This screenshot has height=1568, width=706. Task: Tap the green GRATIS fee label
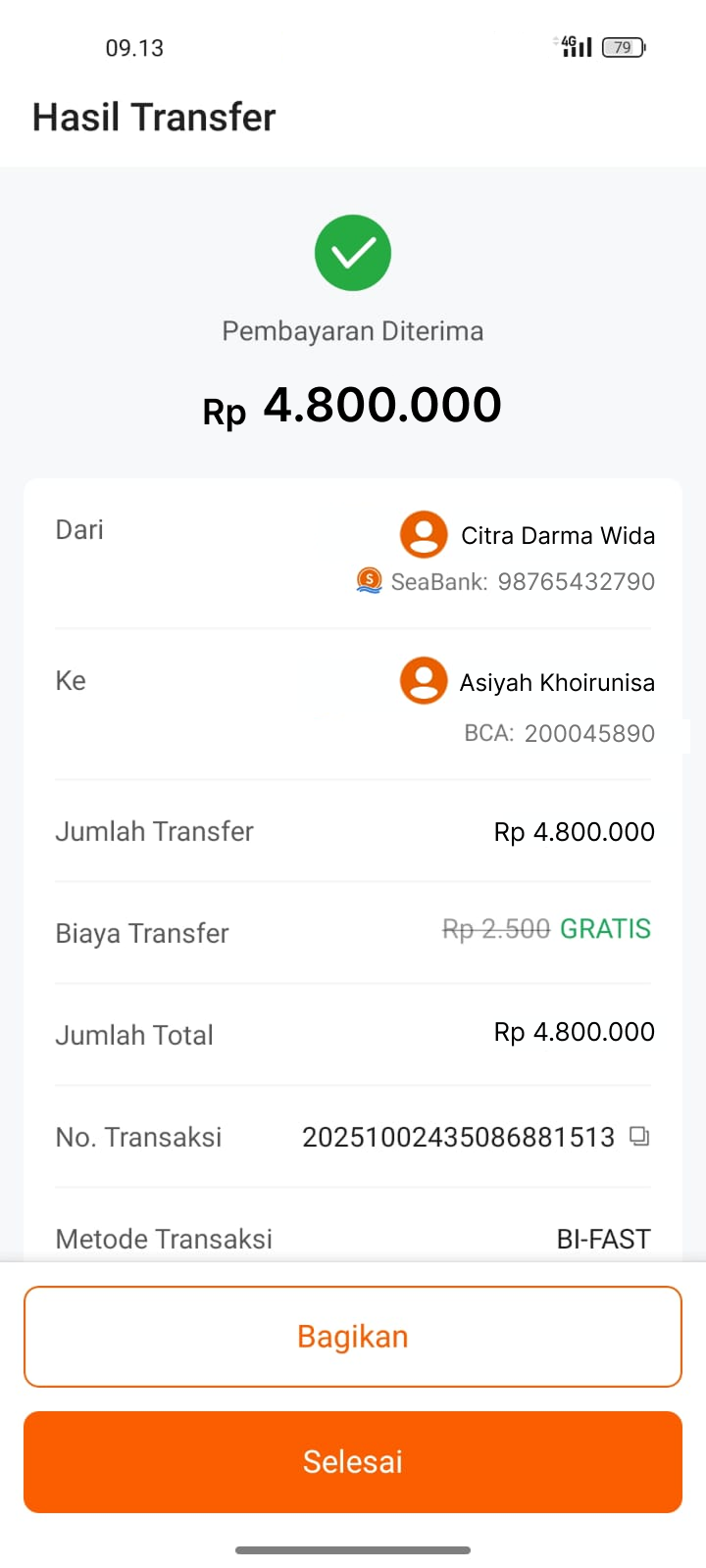coord(605,929)
